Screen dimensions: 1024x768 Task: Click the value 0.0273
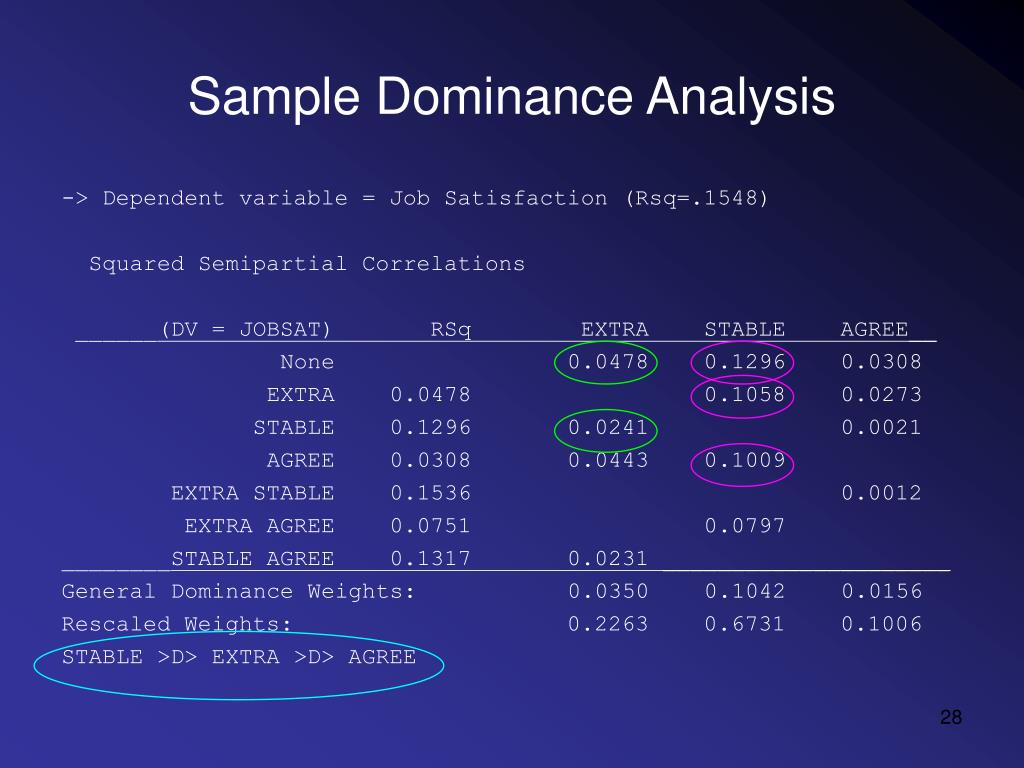(882, 394)
